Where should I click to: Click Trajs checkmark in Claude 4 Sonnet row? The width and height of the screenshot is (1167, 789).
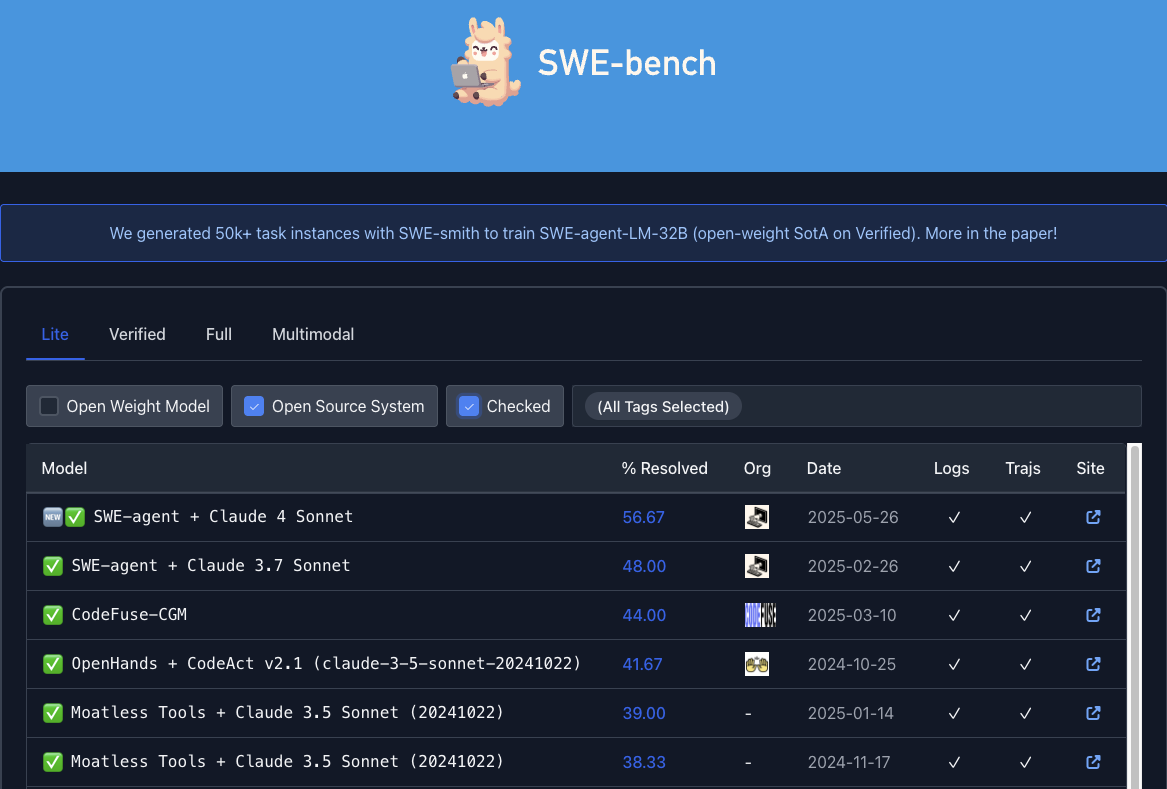pos(1025,517)
